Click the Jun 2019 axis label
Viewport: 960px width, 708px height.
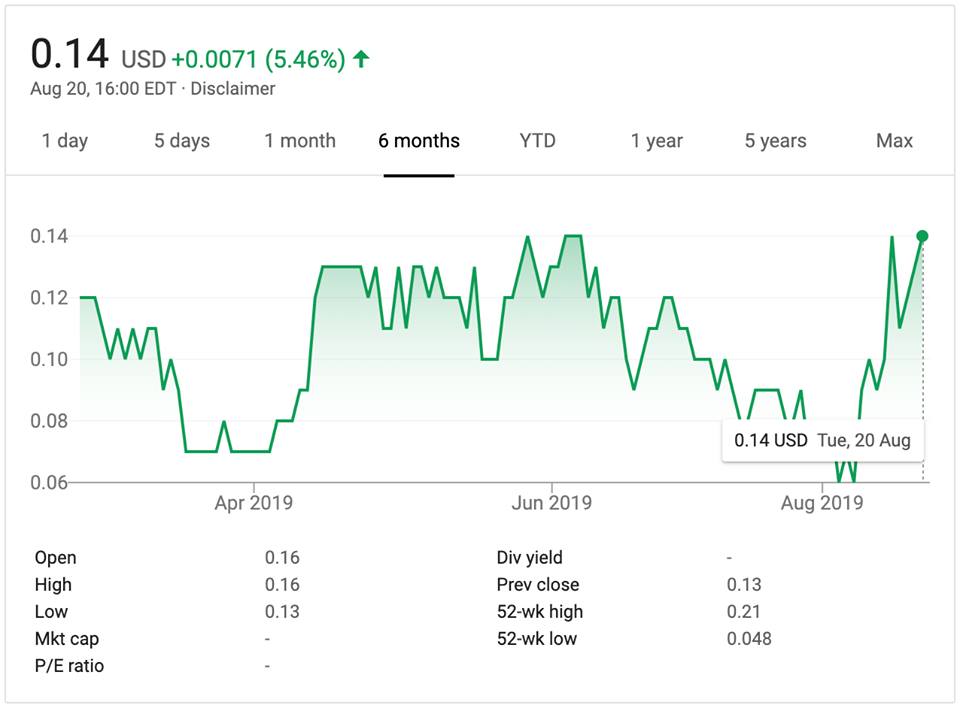[x=551, y=502]
